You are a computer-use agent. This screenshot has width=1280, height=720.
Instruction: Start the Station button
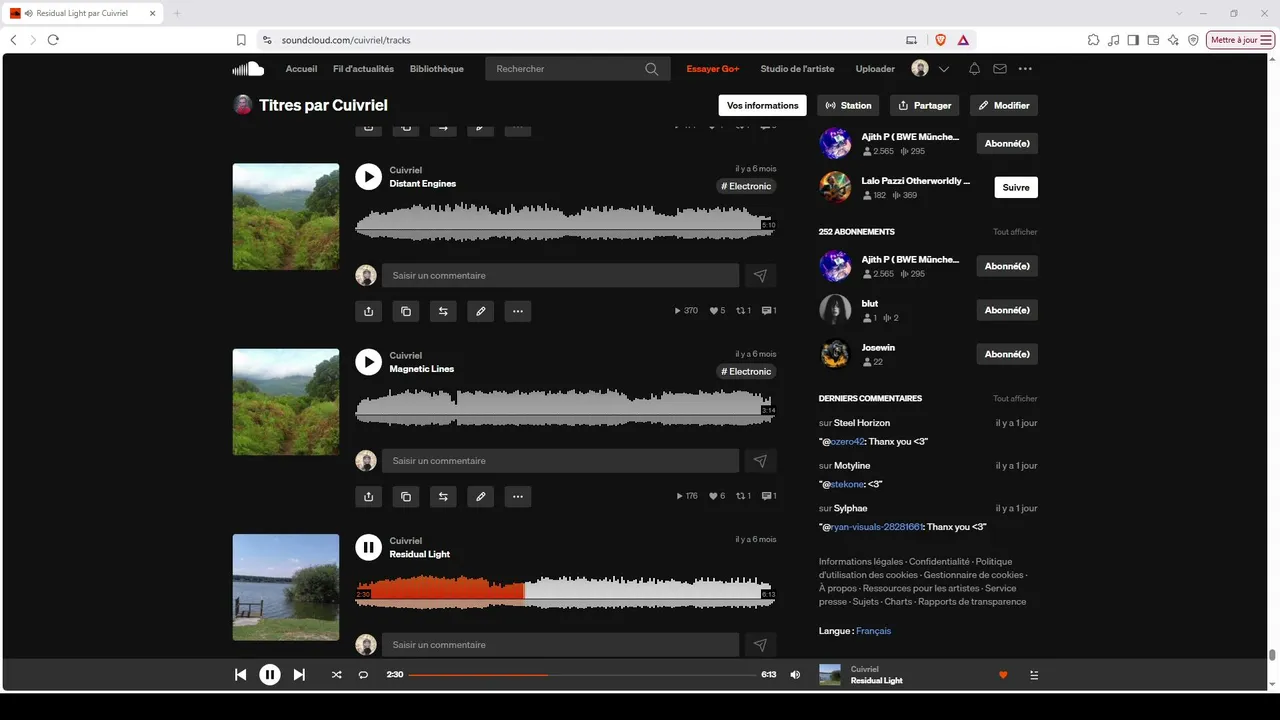pyautogui.click(x=848, y=105)
